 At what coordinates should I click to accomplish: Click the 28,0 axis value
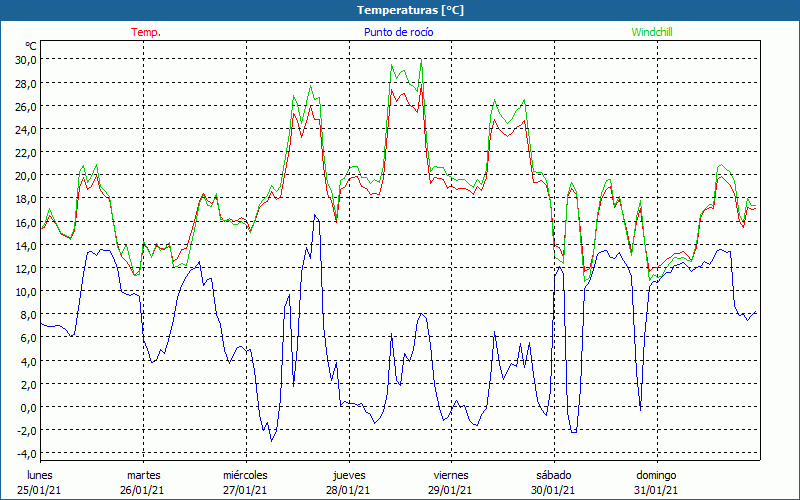tap(26, 83)
